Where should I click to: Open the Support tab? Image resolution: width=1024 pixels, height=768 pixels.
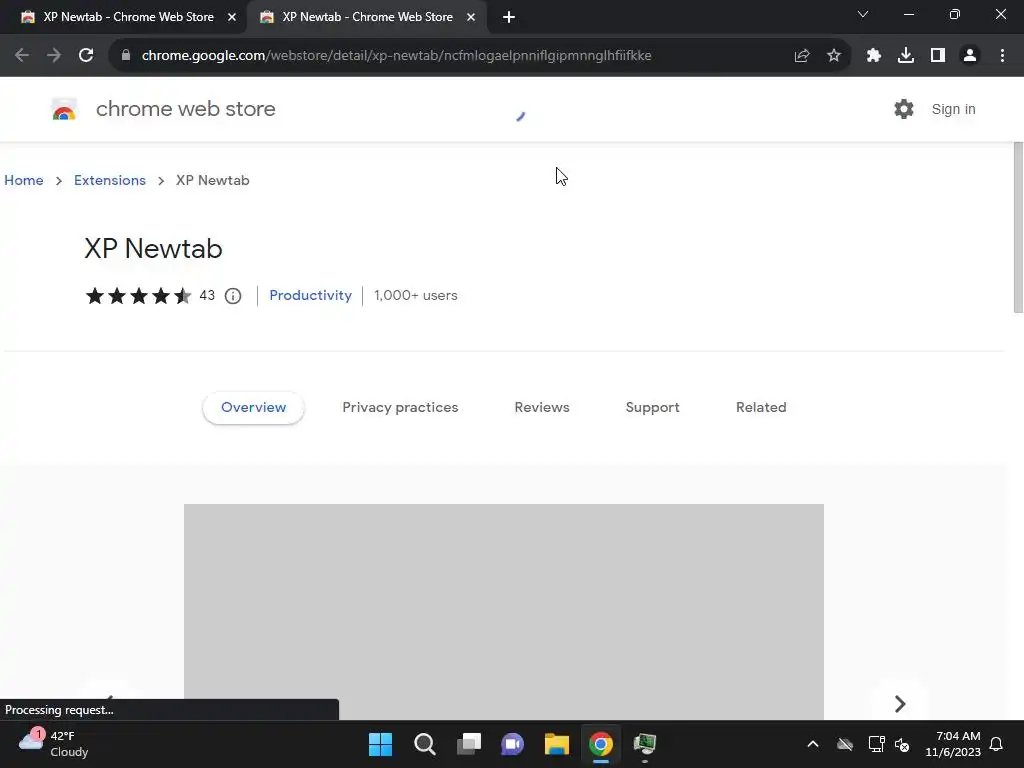(x=652, y=408)
